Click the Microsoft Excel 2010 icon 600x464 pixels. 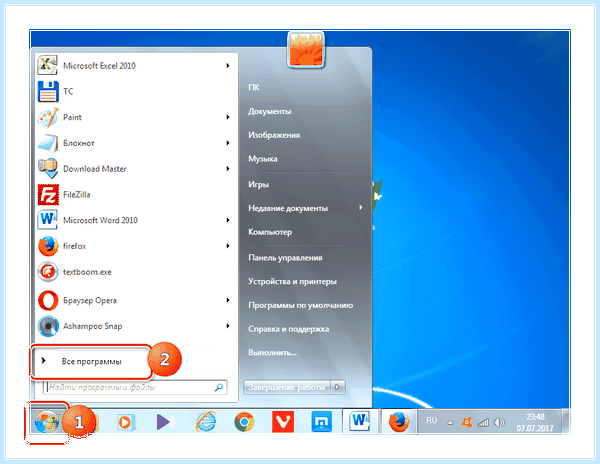click(x=47, y=65)
